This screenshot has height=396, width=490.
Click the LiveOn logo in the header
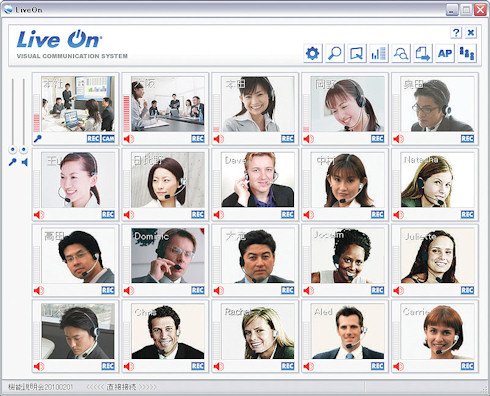[59, 39]
